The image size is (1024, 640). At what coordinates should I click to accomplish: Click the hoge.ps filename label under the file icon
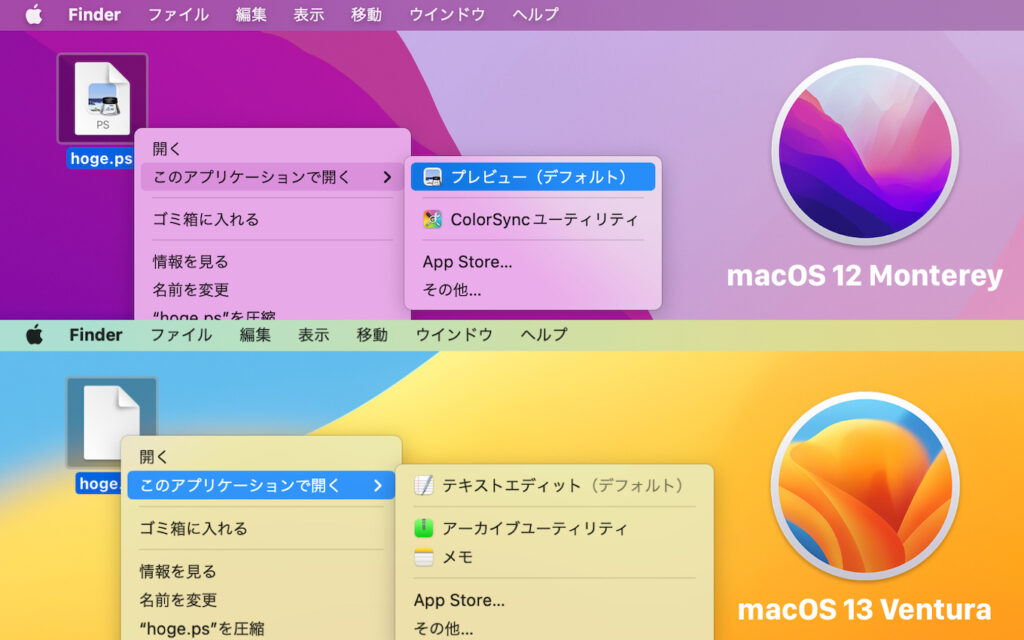coord(100,157)
